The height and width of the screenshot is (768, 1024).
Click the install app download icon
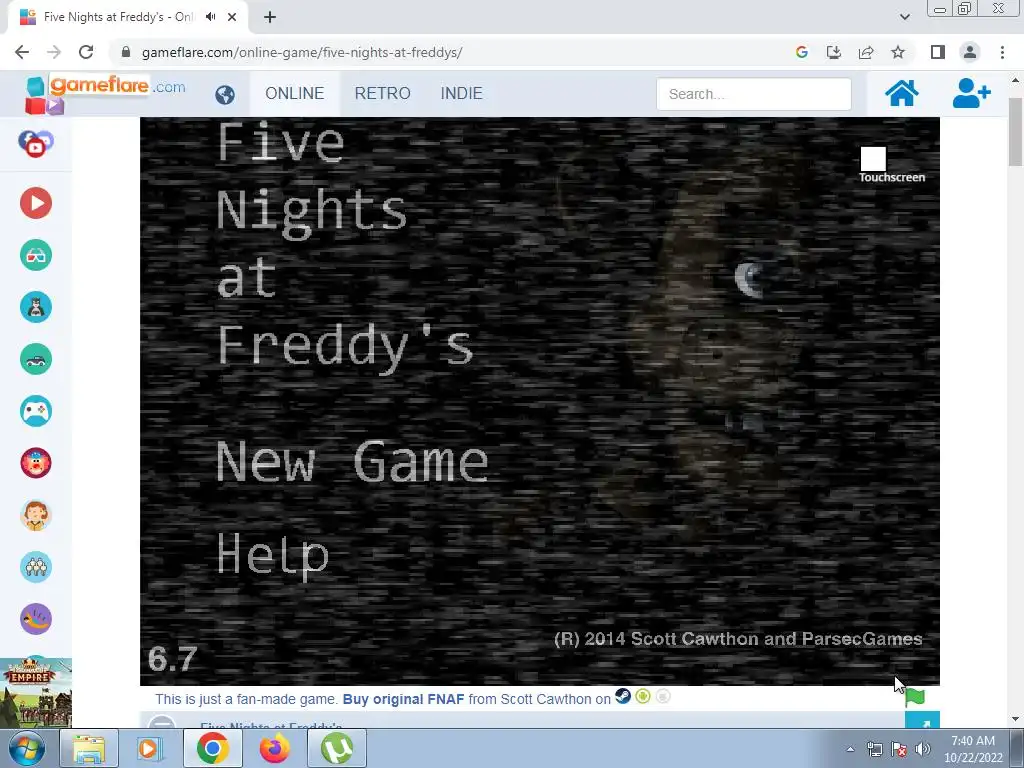point(834,52)
